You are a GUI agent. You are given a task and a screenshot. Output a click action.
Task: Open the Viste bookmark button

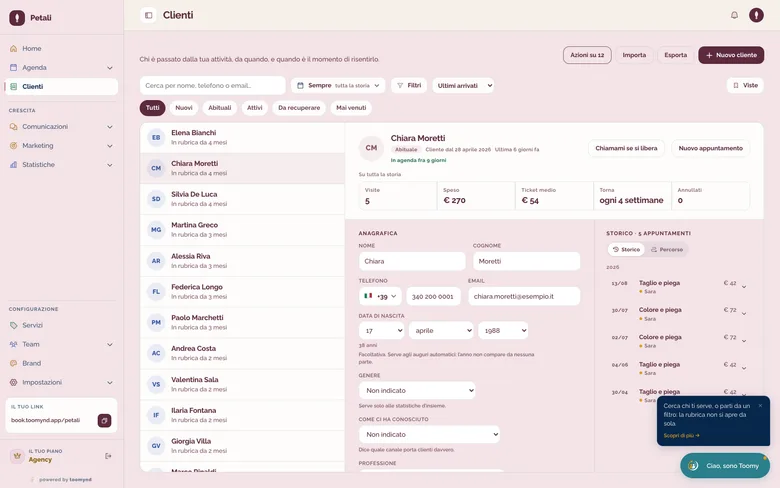(x=745, y=86)
